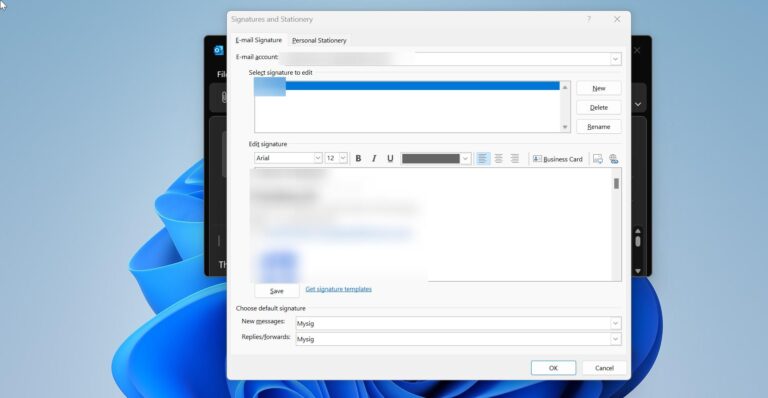The width and height of the screenshot is (768, 398).
Task: Click Outlook icon in background window
Action: click(x=218, y=50)
